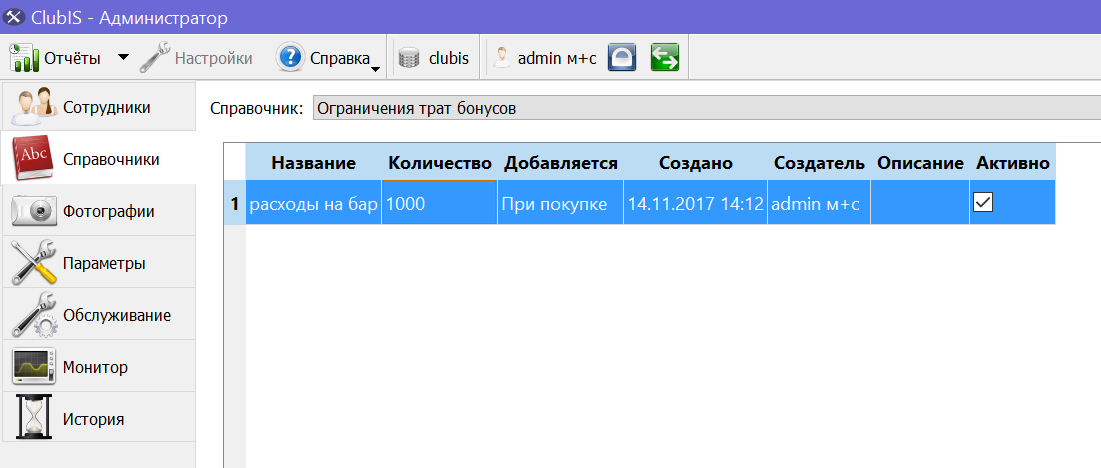Open the Справочник combo box

pos(706,109)
